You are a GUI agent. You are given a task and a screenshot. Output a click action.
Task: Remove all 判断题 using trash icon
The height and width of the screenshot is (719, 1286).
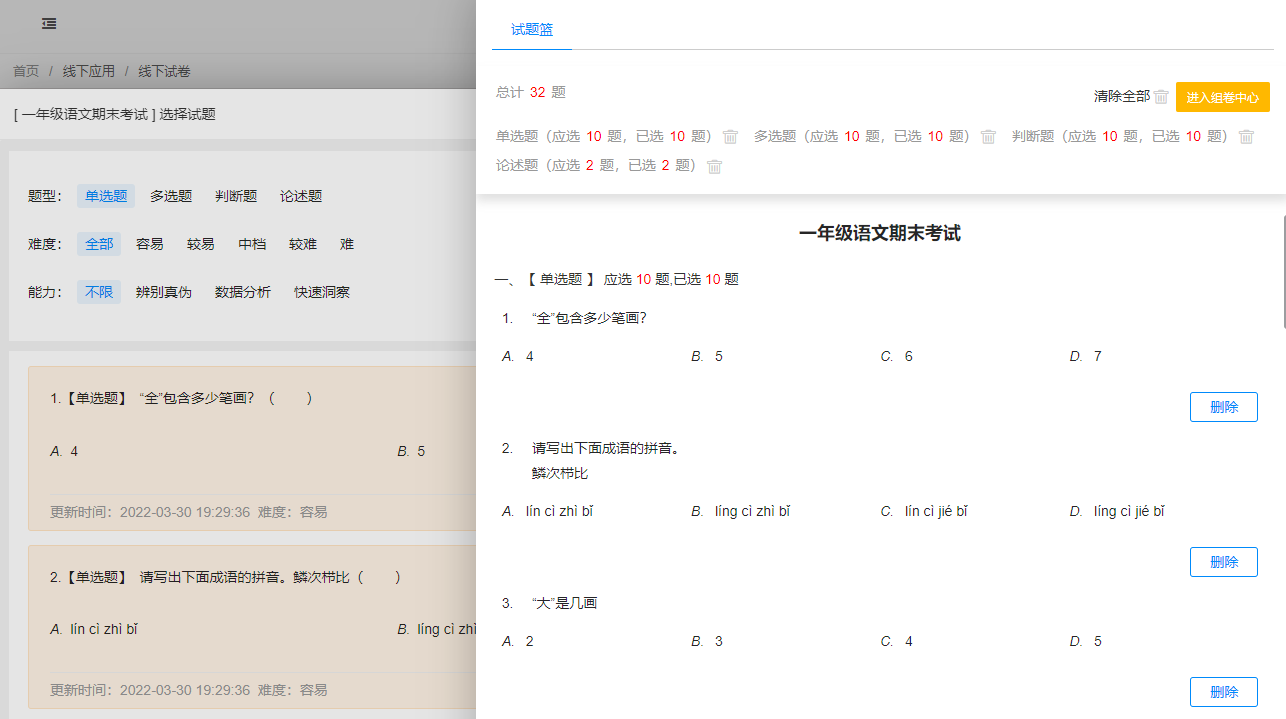pos(1246,137)
